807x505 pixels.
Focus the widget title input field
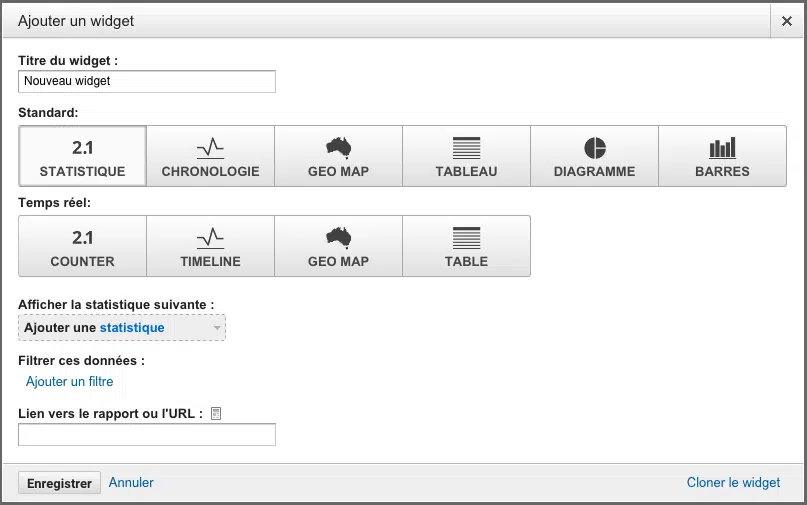[146, 81]
